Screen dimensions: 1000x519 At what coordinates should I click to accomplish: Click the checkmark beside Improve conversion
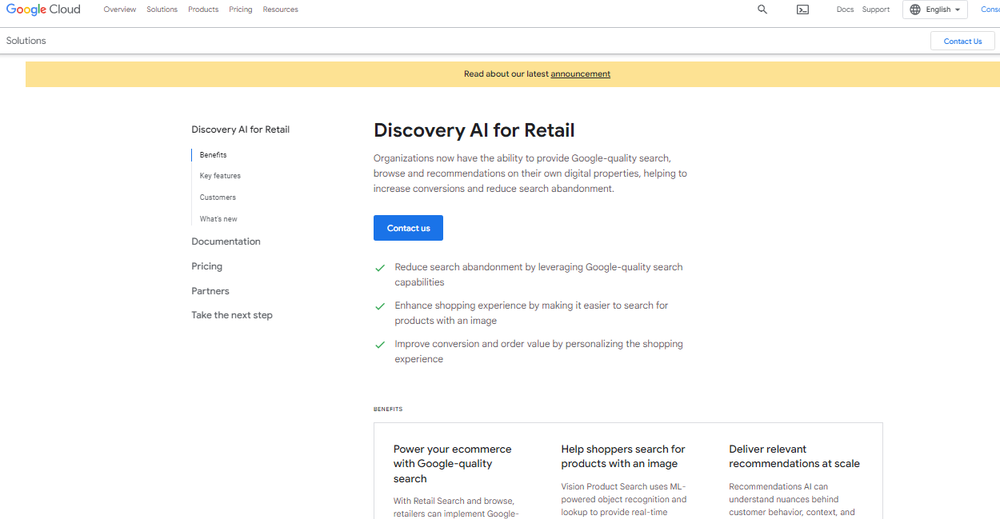380,344
